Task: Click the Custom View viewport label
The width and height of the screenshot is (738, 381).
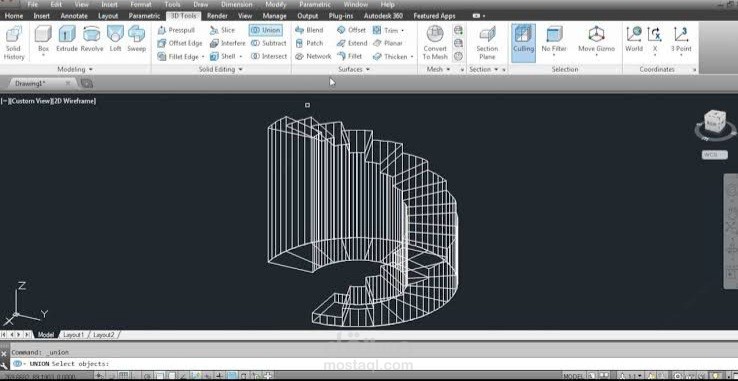Action: coord(30,101)
